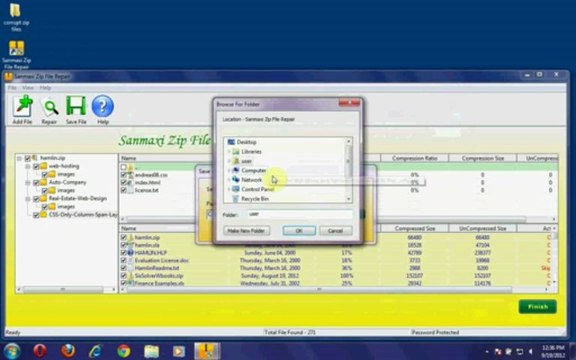Screen dimensions: 576x360
Task: Toggle the Real-Estate-Web-Design folder checkbox
Action: click(36, 199)
